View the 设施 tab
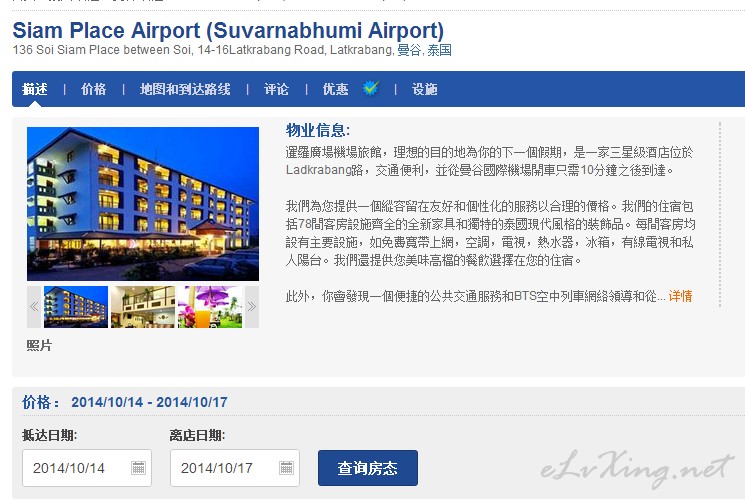This screenshot has width=745, height=502. [425, 89]
